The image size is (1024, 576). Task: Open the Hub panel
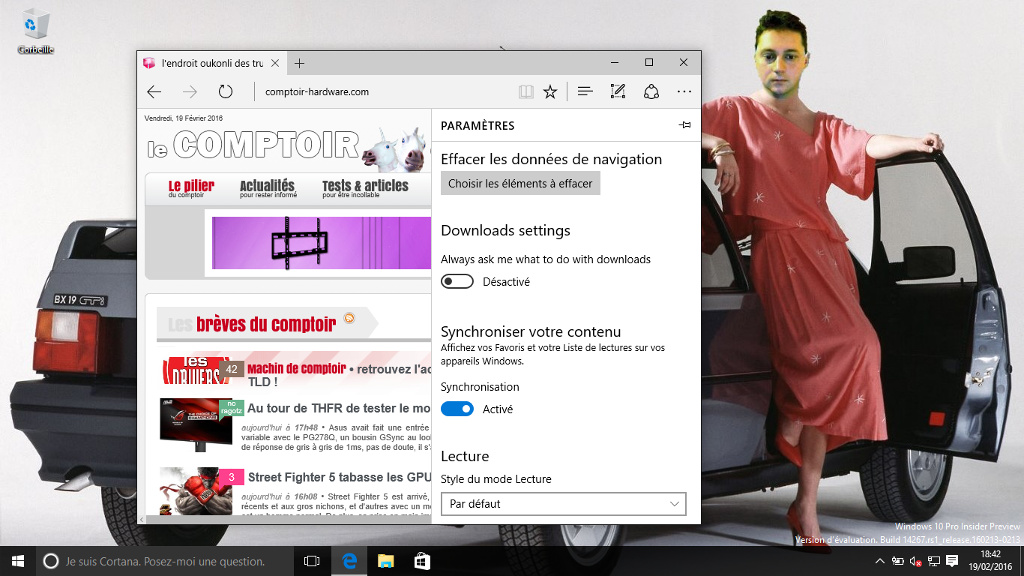[584, 91]
